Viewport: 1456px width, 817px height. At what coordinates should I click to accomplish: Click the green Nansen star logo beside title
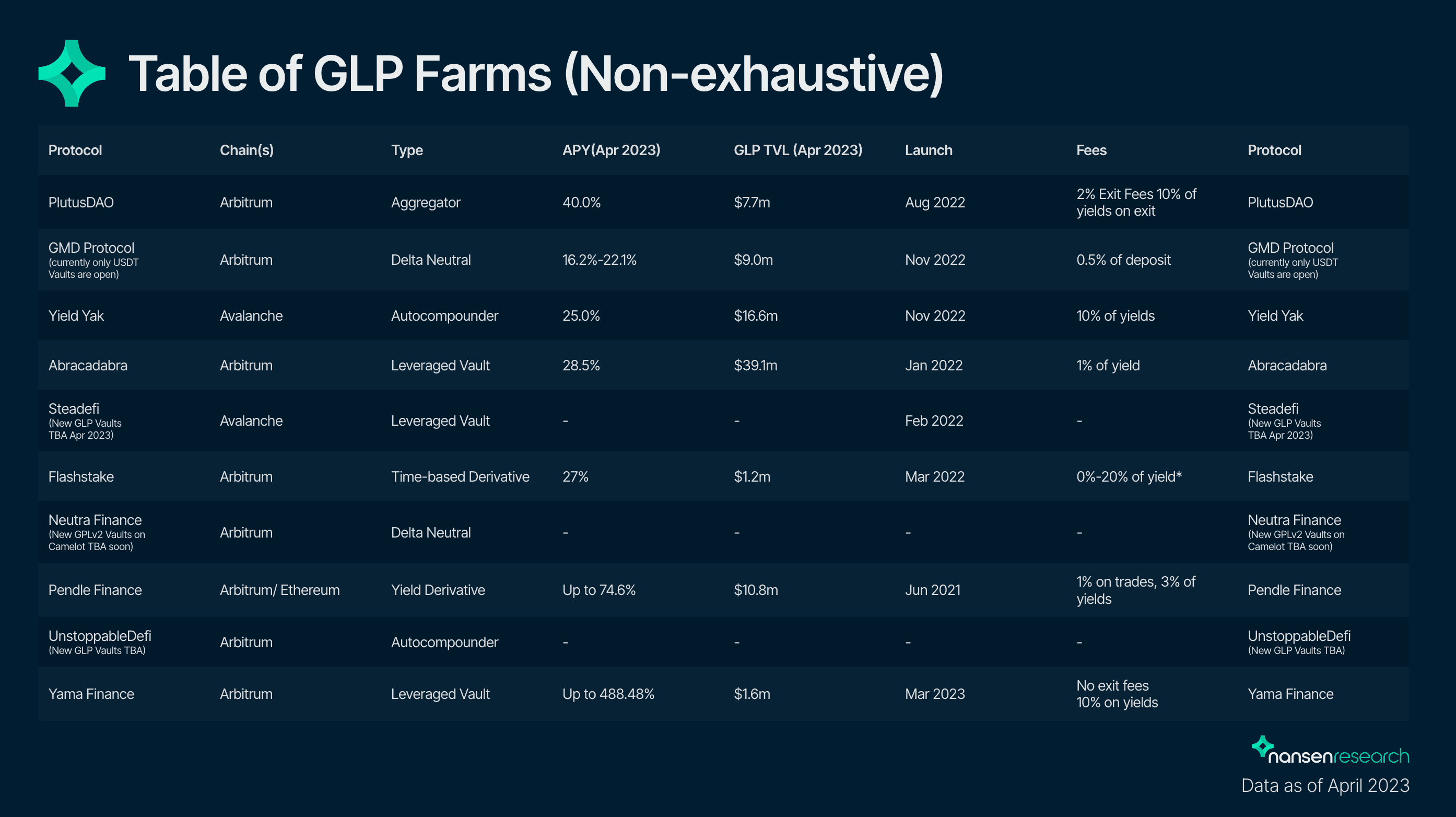(x=72, y=74)
